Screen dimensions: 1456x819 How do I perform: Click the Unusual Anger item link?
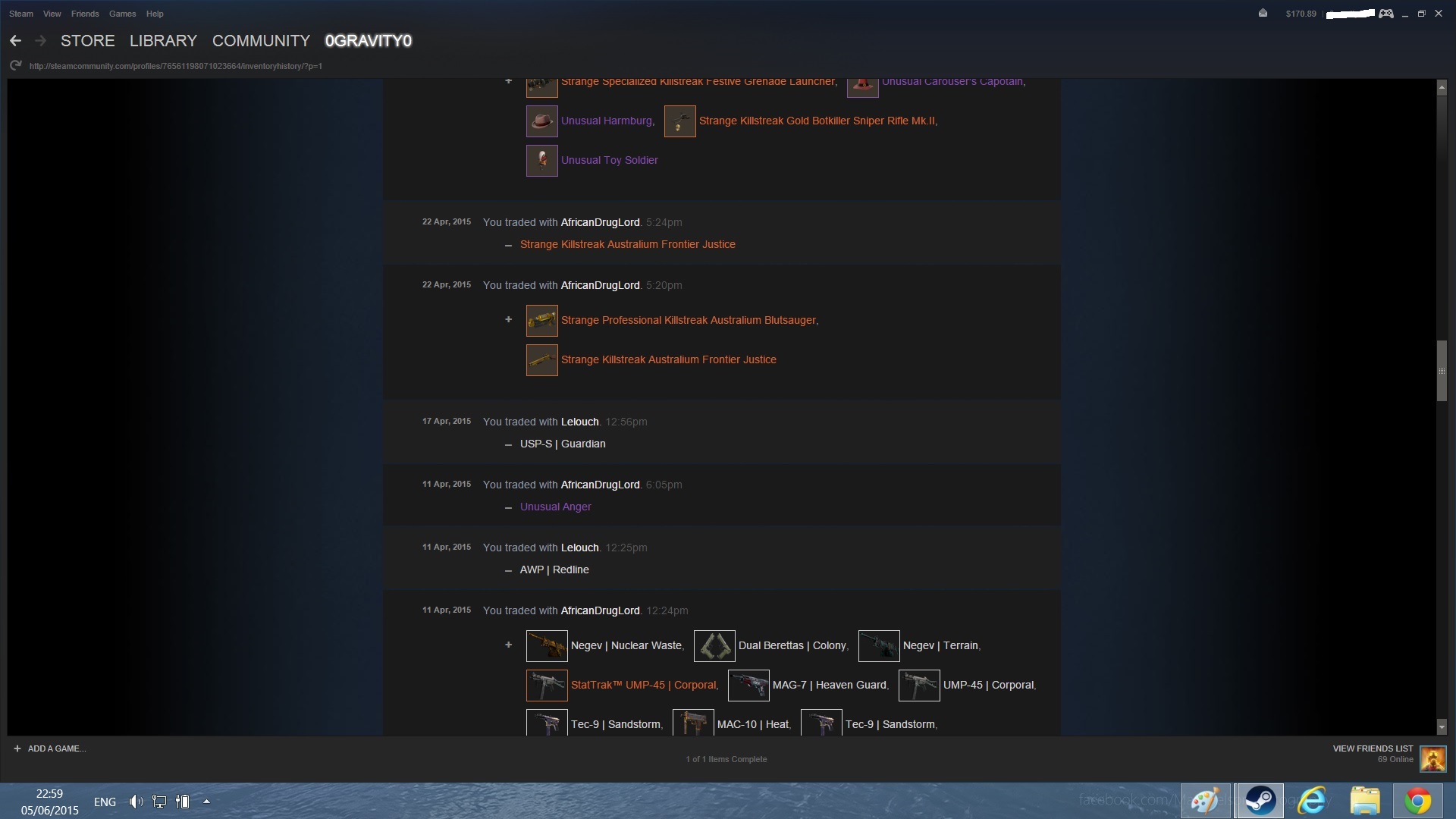[555, 507]
